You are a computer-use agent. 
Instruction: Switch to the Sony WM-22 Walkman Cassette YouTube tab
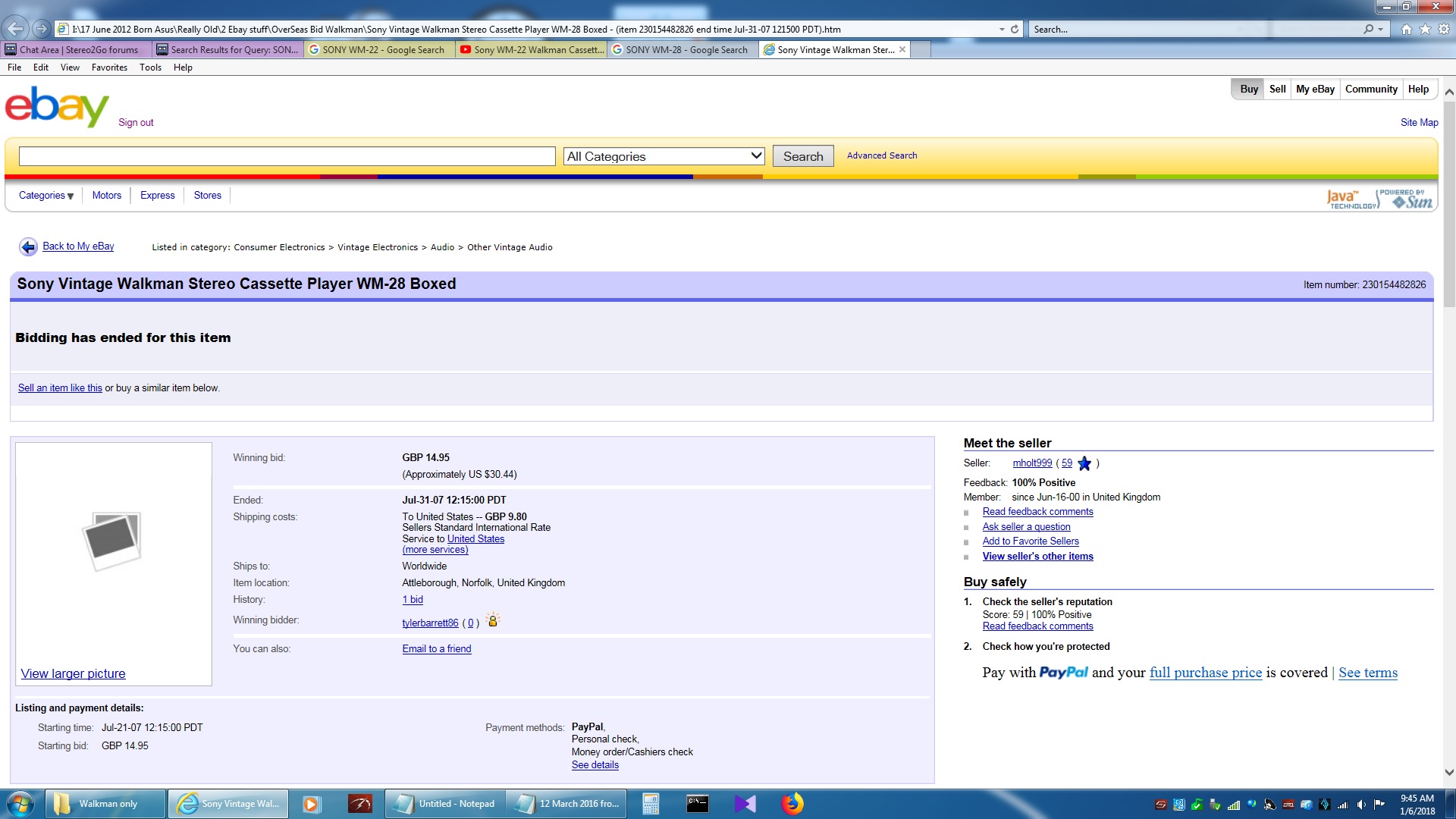coord(532,50)
